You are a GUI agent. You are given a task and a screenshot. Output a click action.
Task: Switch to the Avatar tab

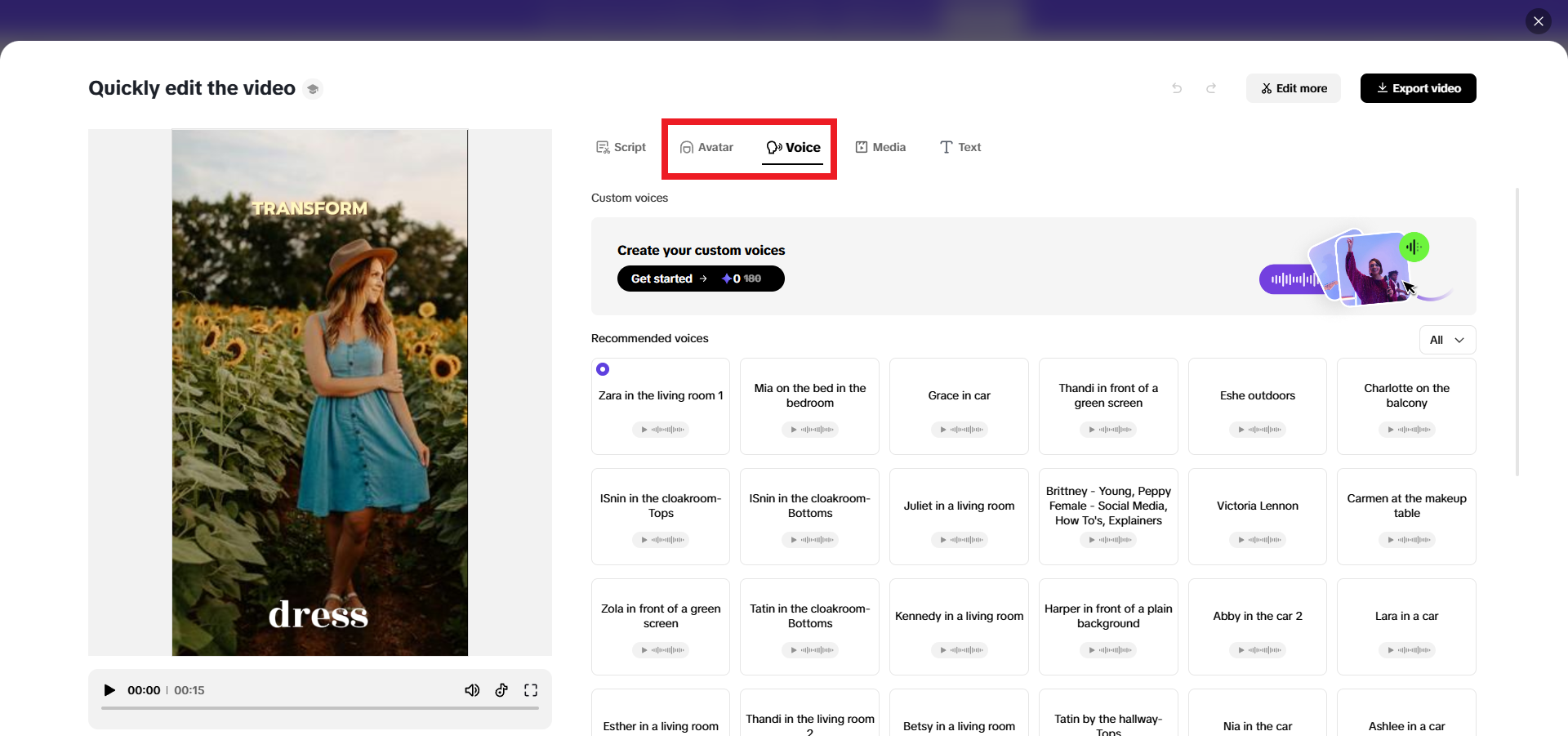(x=707, y=147)
